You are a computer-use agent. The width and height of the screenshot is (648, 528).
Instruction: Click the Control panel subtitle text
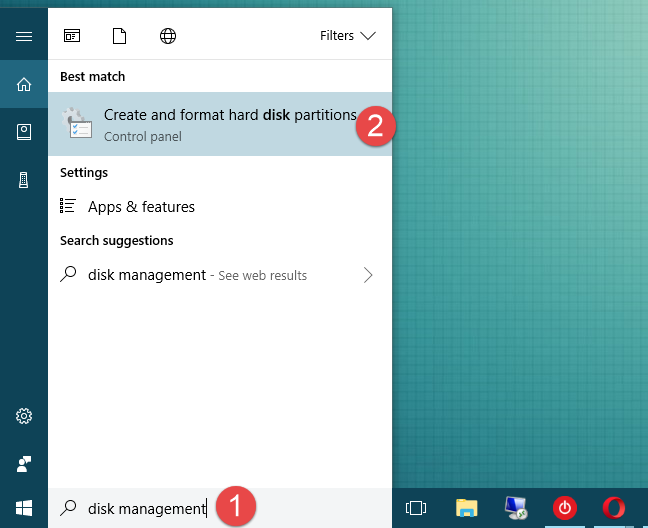(143, 137)
